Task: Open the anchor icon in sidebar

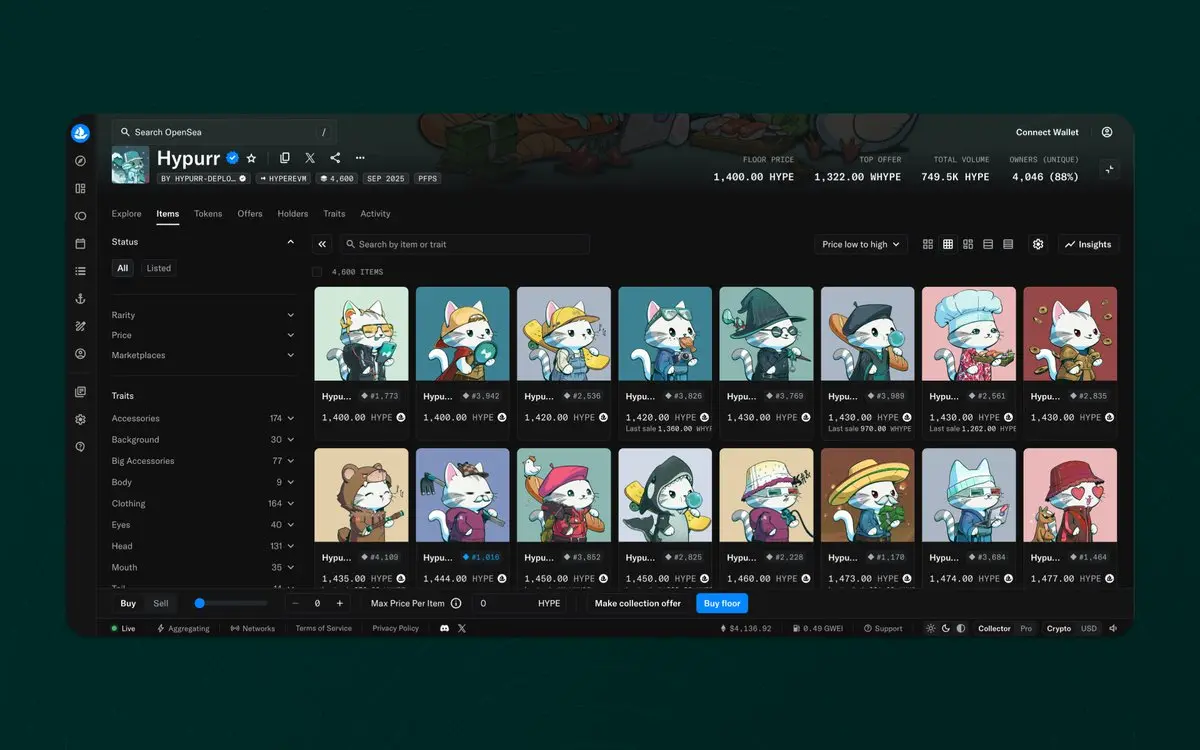Action: [x=80, y=299]
